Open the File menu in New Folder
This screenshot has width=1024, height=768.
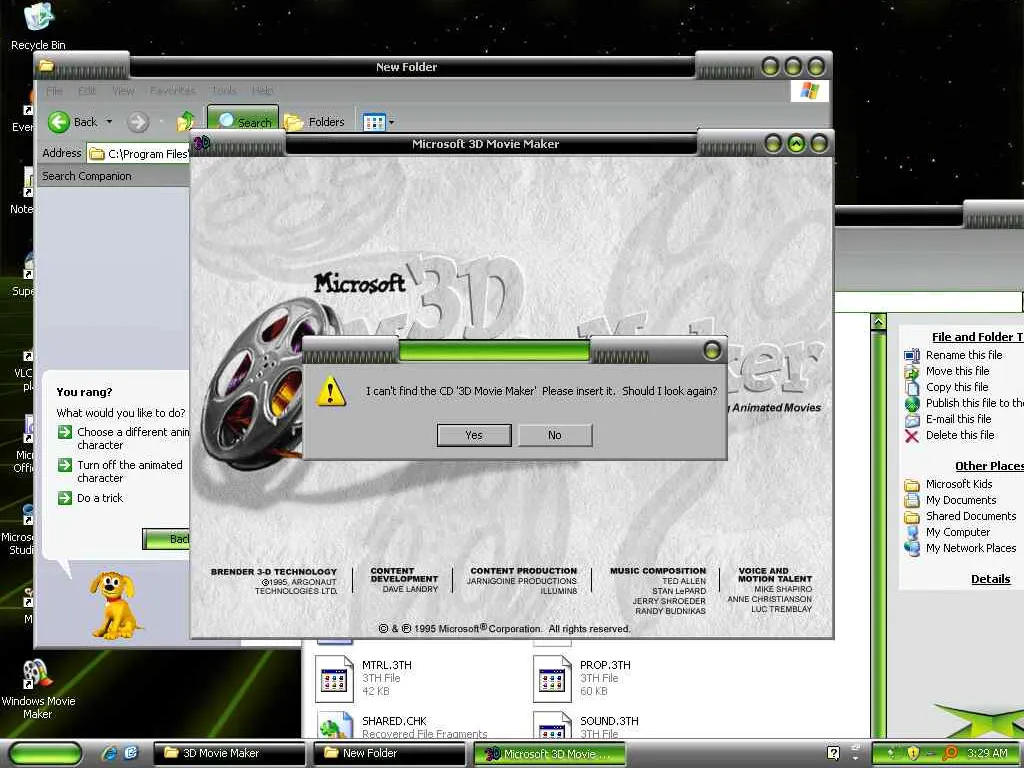pos(54,91)
